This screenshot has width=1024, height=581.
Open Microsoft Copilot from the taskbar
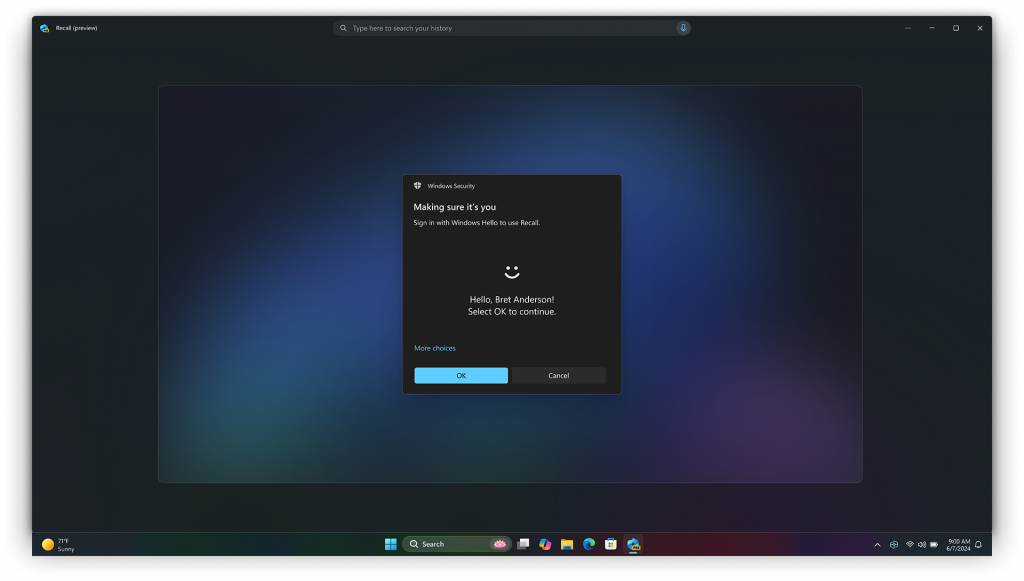click(544, 544)
